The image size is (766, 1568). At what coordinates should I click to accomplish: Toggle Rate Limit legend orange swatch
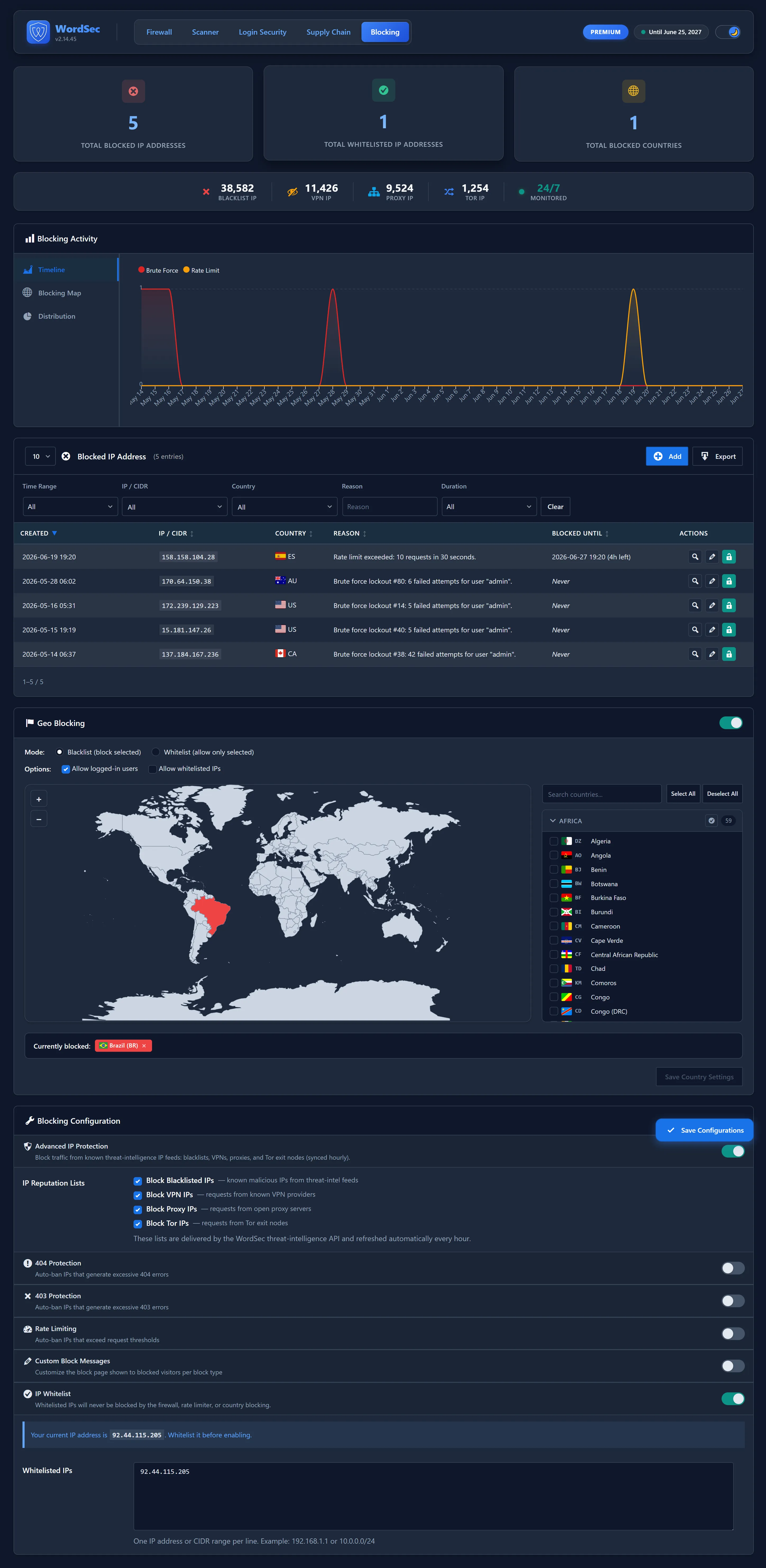click(x=186, y=270)
